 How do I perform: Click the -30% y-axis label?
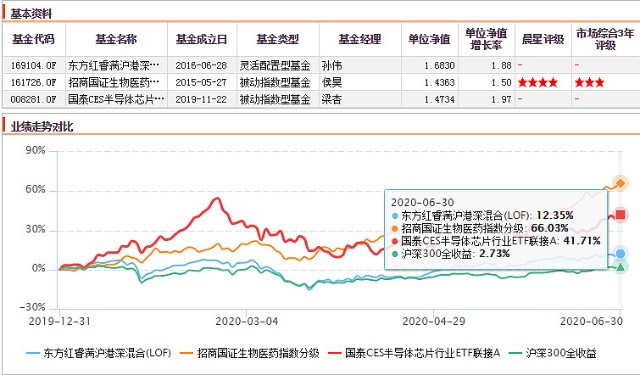32,307
